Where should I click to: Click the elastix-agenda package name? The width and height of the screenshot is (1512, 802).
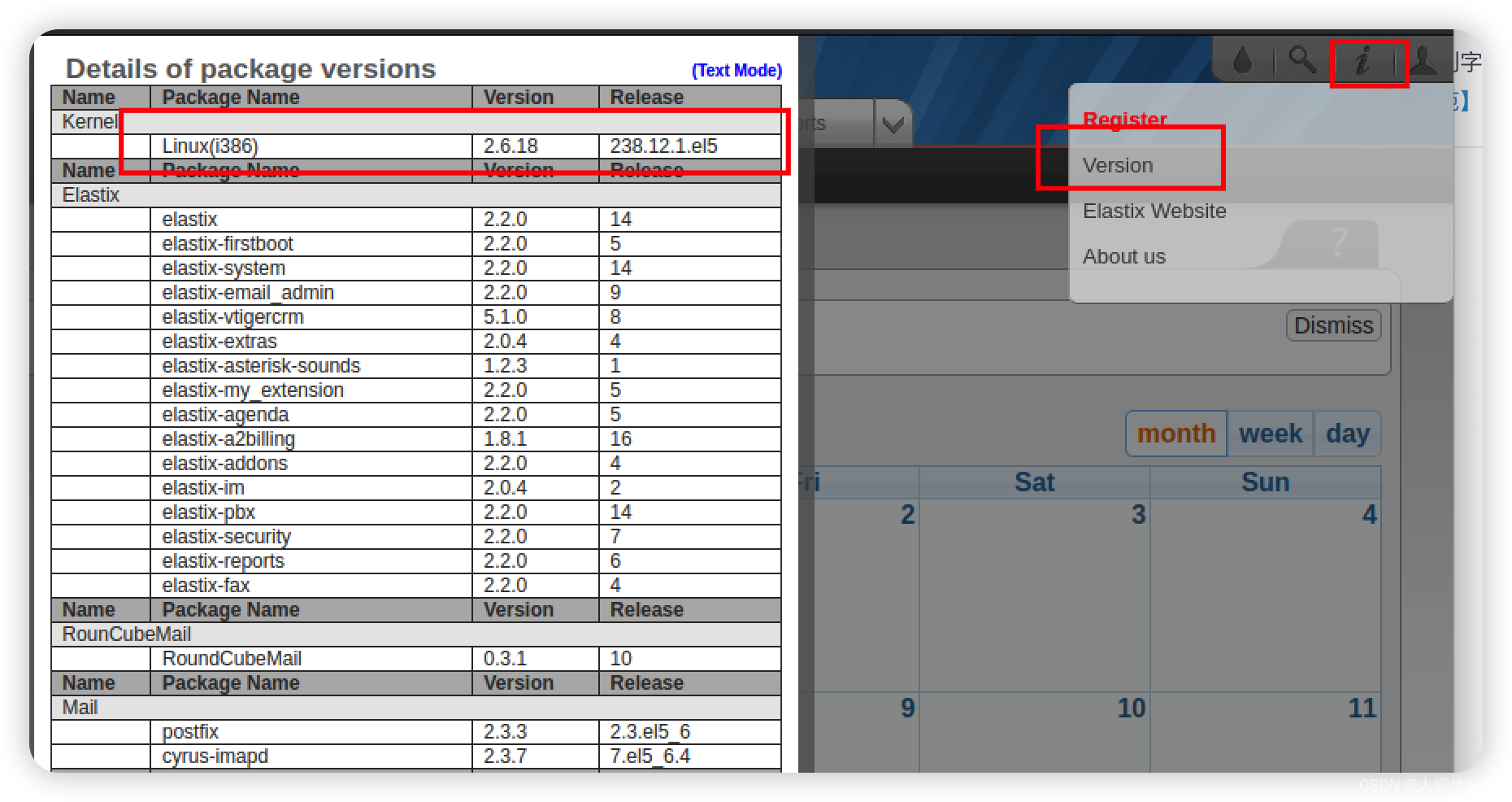(x=225, y=415)
